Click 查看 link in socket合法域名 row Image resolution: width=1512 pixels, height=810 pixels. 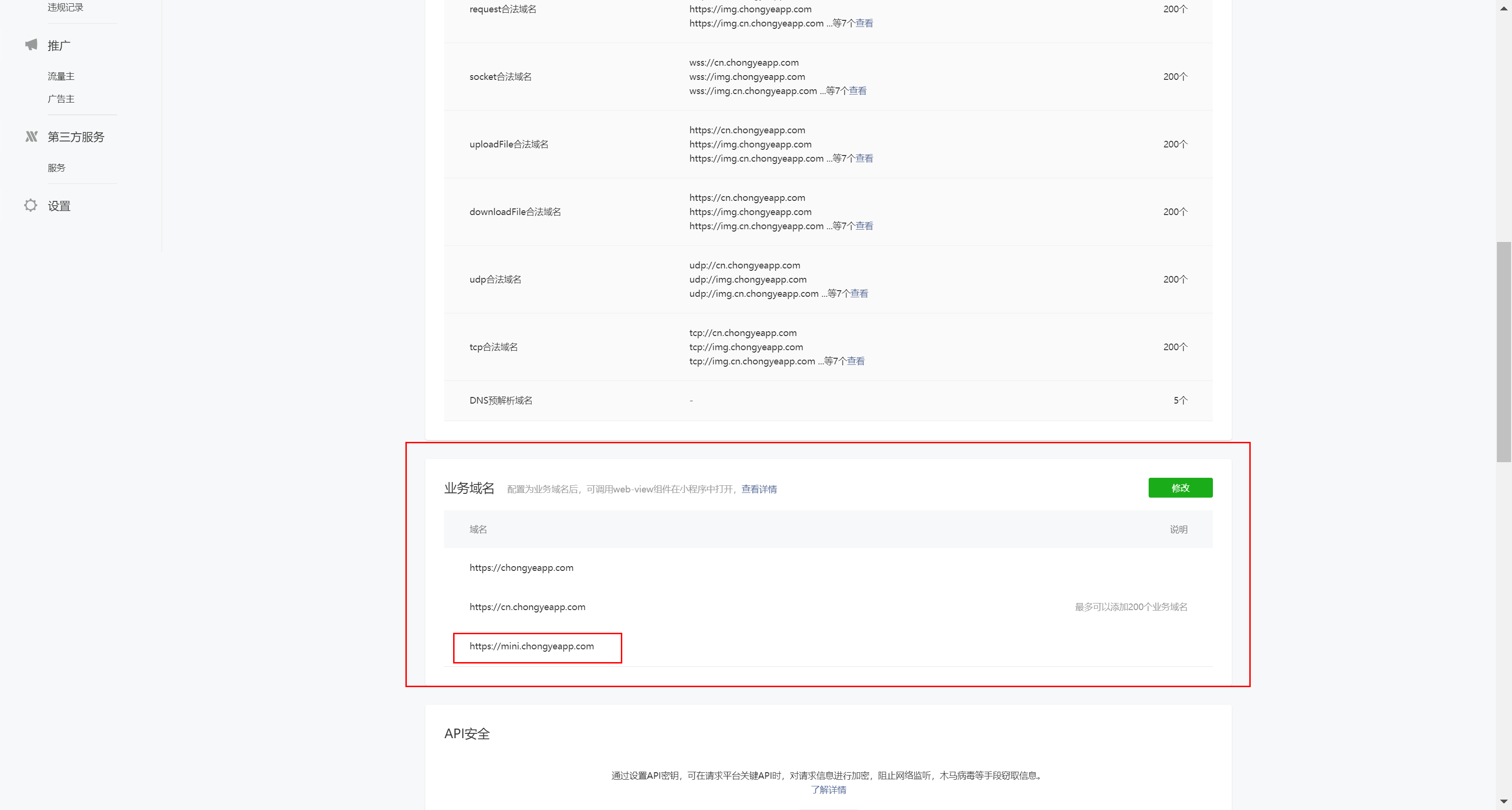(x=858, y=91)
